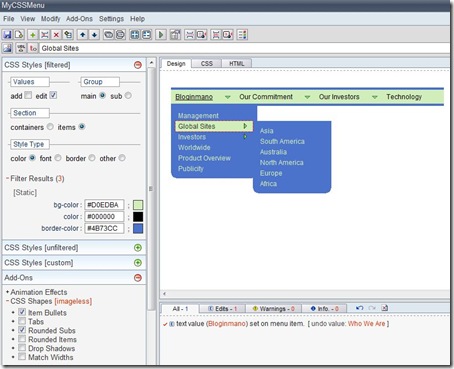
Task: Switch to the HTML tab
Action: [x=237, y=63]
